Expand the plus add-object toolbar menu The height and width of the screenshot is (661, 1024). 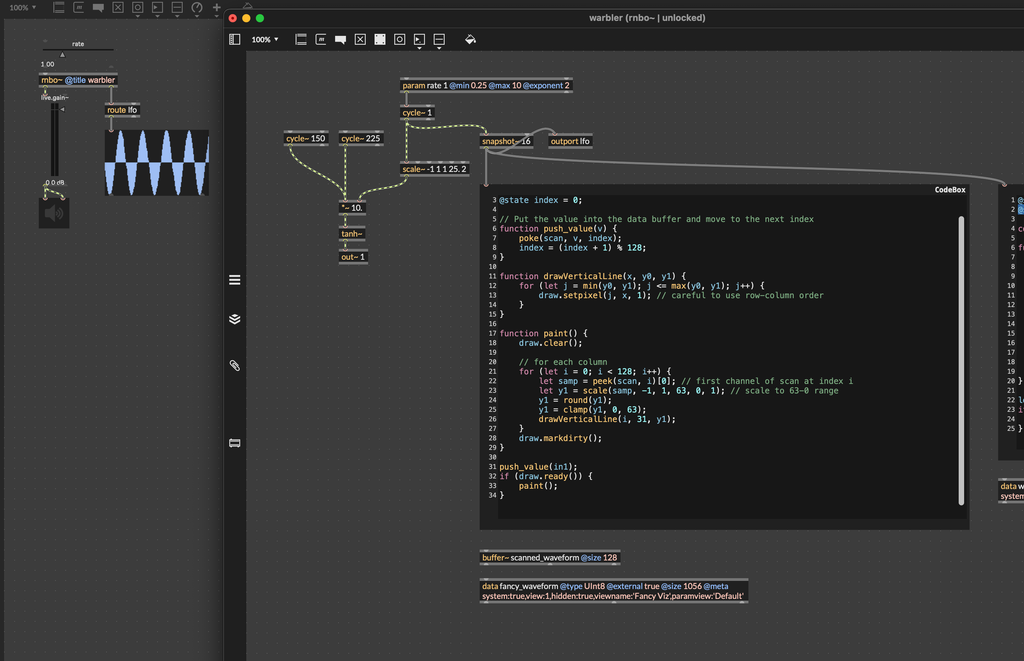click(216, 8)
